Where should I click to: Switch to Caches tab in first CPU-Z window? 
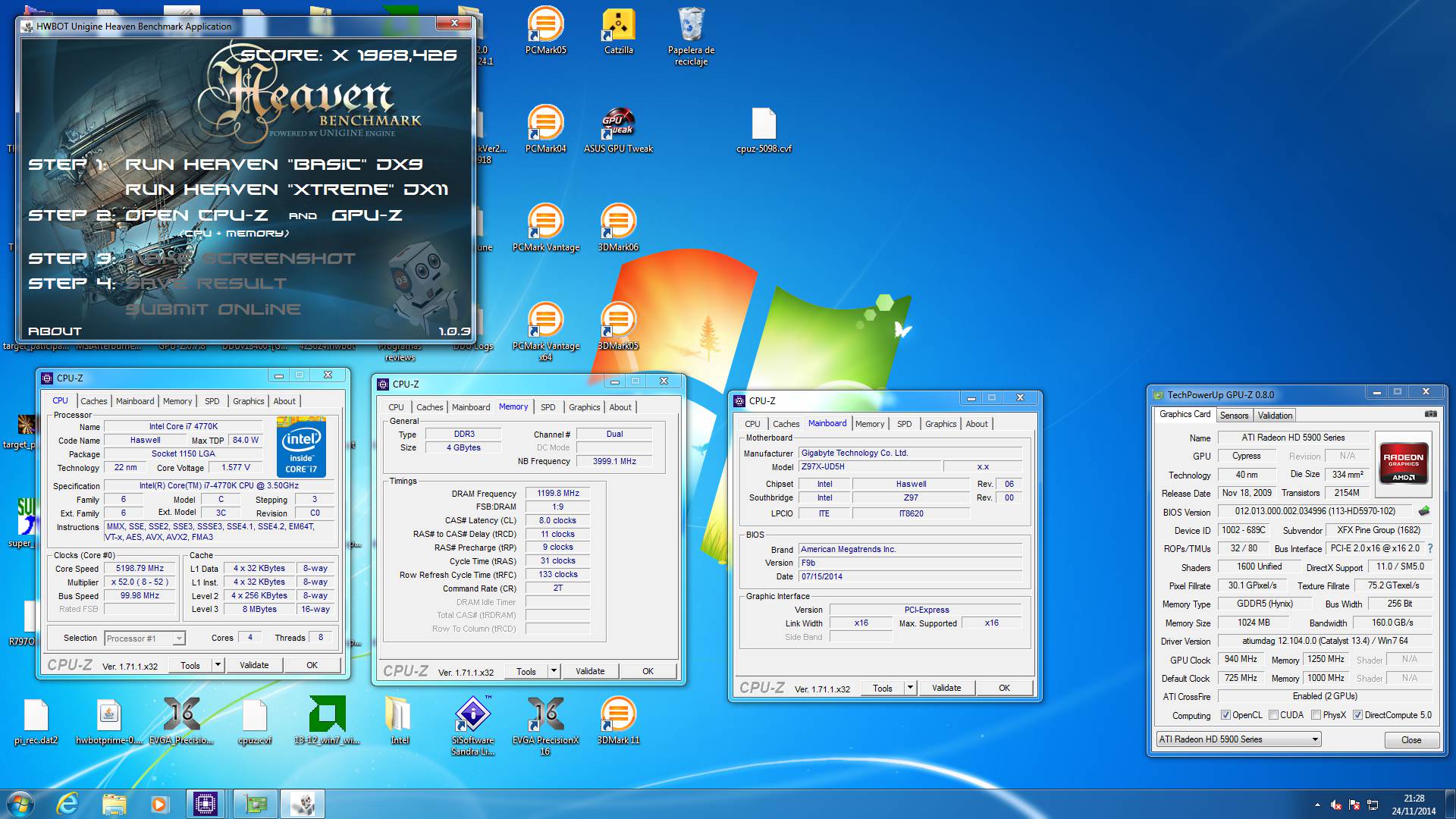click(94, 401)
